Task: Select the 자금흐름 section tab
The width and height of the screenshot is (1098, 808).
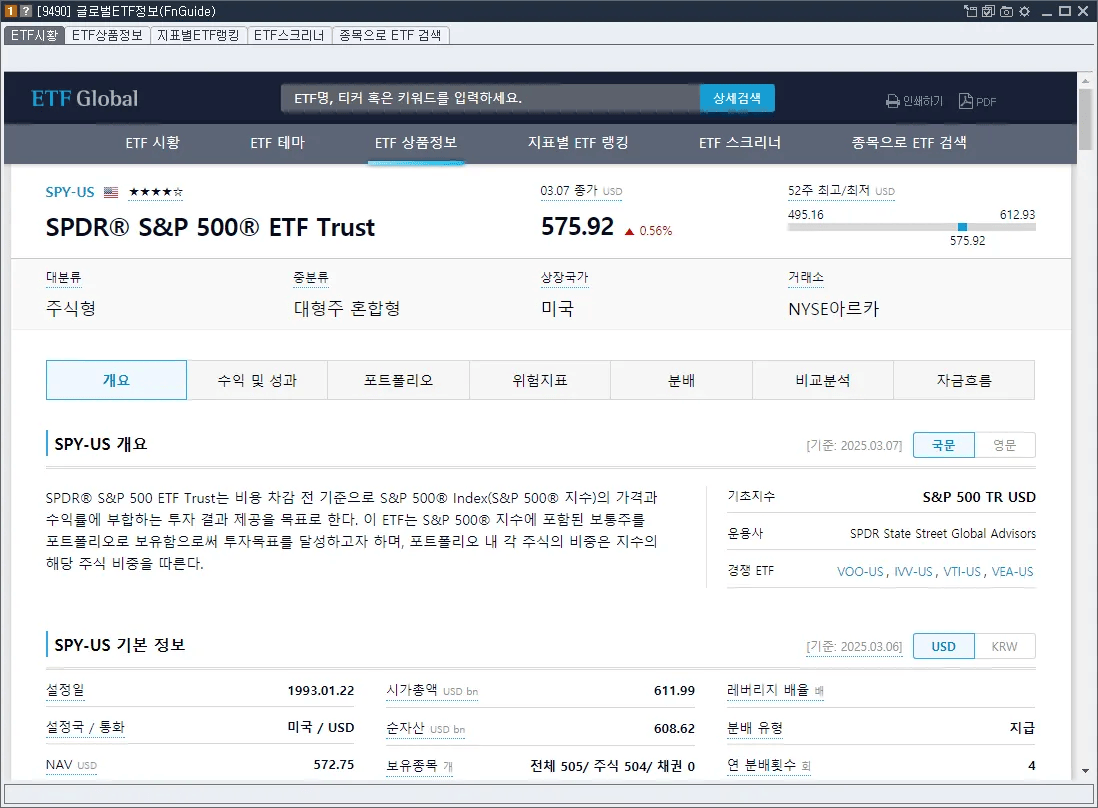Action: [964, 380]
